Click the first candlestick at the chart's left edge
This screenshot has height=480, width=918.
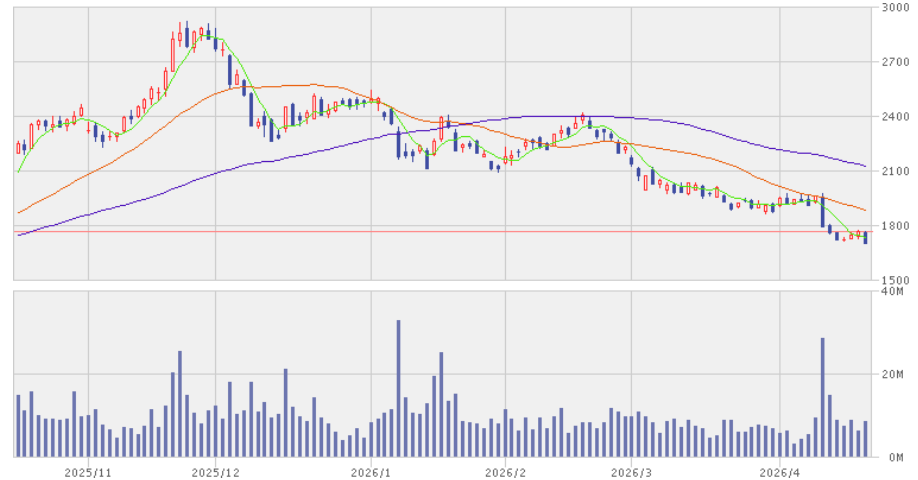pos(18,148)
